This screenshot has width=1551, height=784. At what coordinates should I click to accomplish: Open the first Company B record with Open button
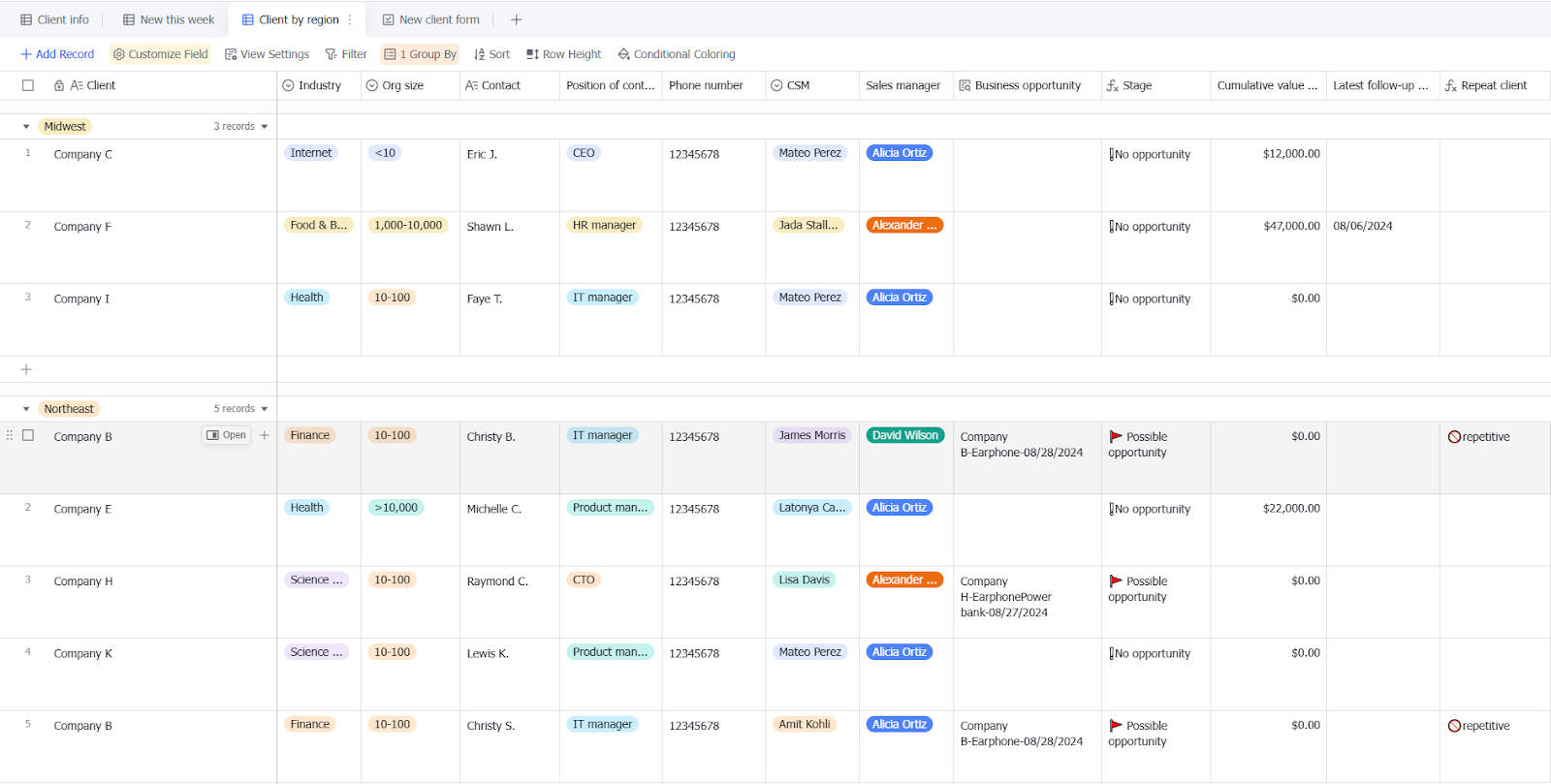pos(226,435)
